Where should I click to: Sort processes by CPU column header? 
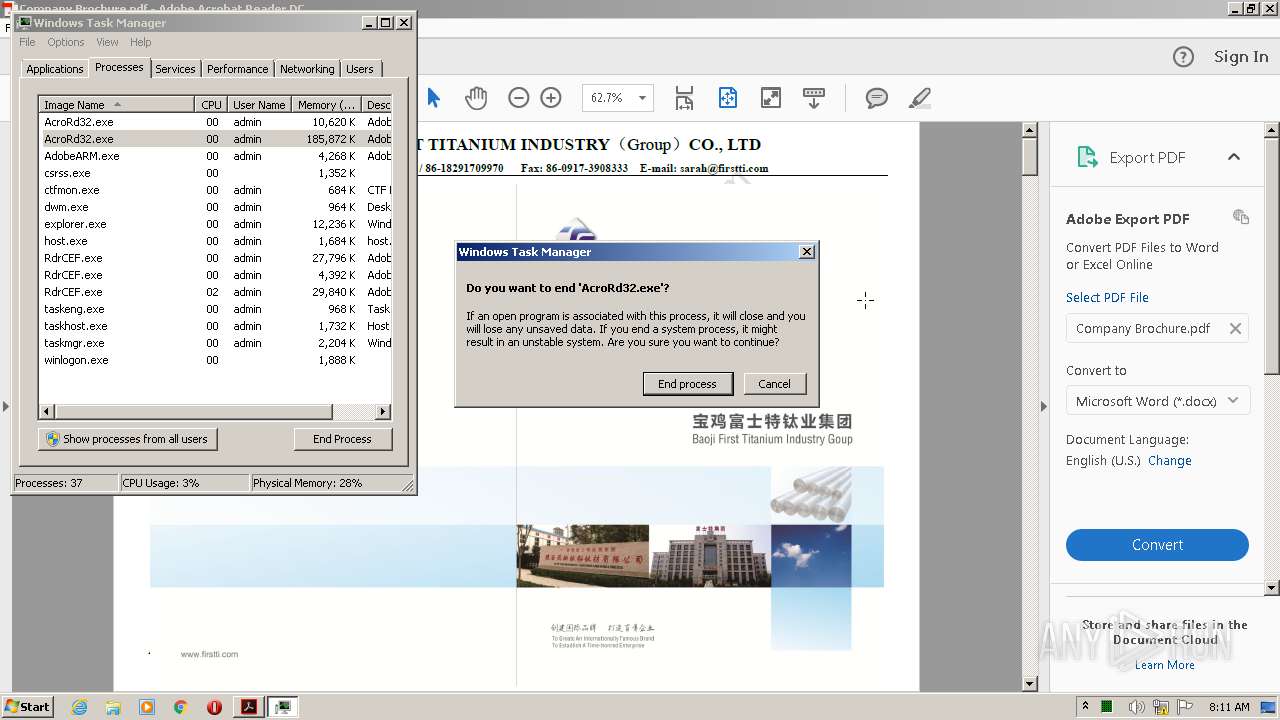pyautogui.click(x=211, y=105)
